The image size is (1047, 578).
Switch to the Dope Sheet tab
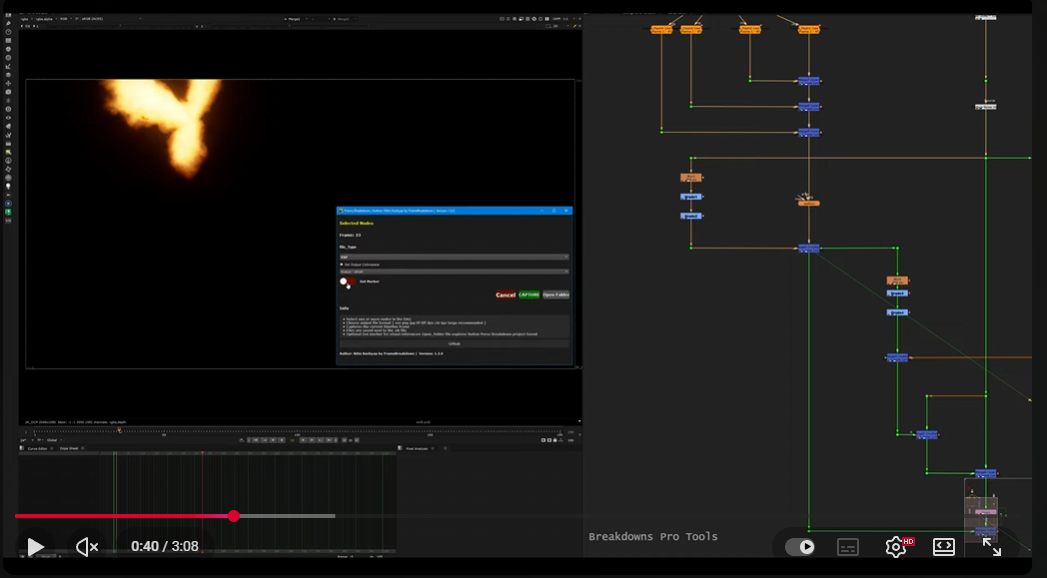pyautogui.click(x=70, y=448)
